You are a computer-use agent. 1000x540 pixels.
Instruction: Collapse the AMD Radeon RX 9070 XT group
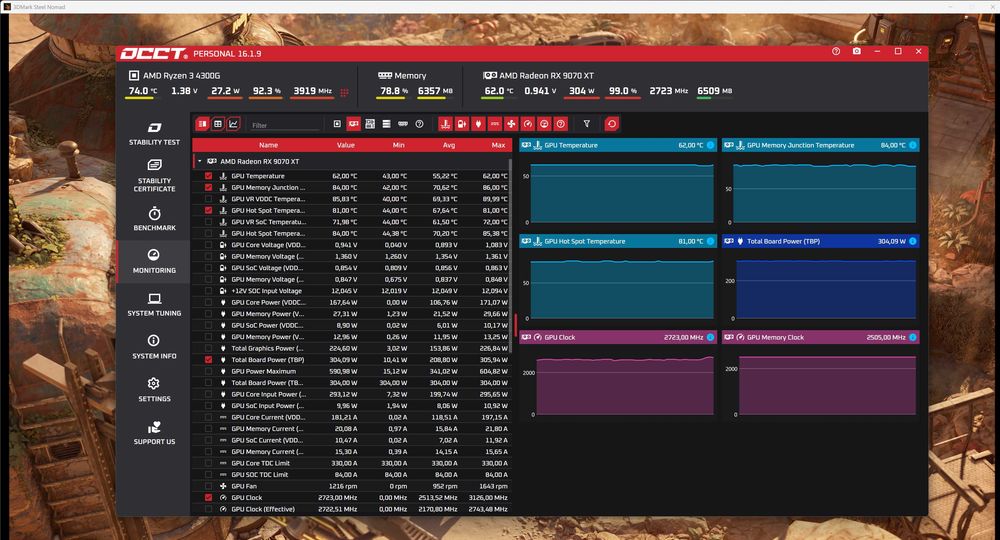pos(200,161)
